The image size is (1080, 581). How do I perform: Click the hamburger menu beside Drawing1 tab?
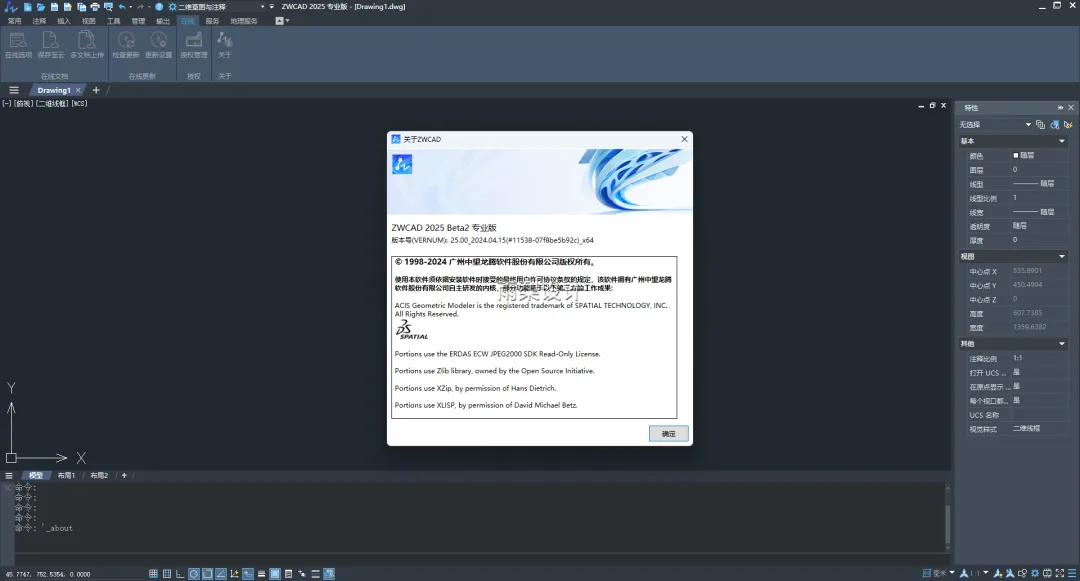click(x=14, y=90)
